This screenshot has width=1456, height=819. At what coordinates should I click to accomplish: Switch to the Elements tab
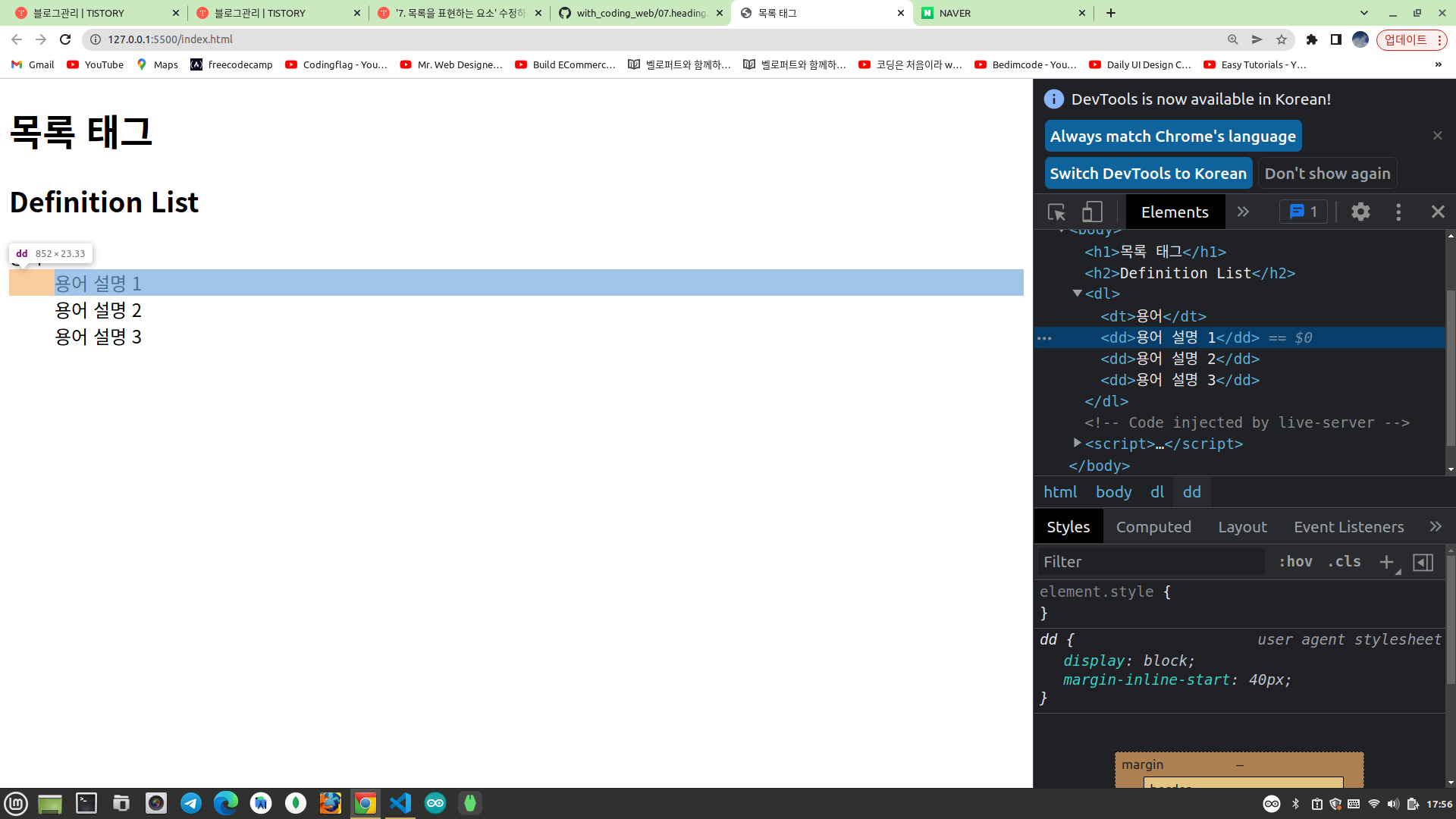click(x=1175, y=212)
